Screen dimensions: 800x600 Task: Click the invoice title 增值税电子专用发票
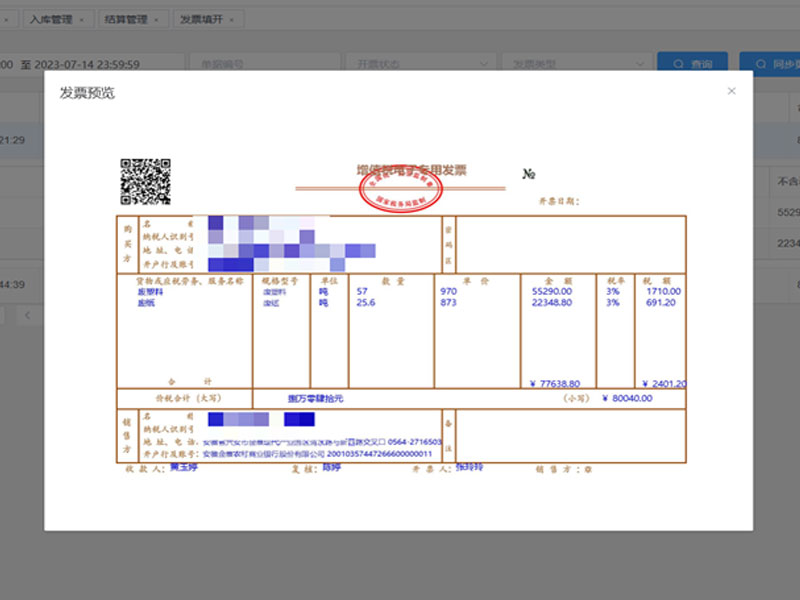tap(411, 171)
